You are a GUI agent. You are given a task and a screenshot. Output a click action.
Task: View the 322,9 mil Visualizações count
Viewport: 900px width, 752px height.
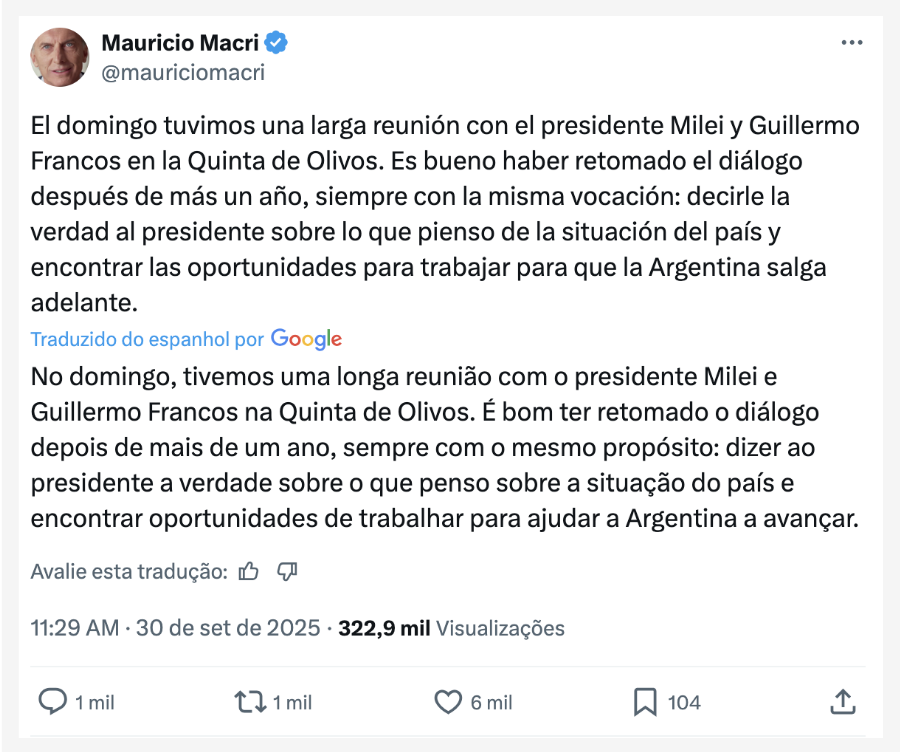coord(451,629)
